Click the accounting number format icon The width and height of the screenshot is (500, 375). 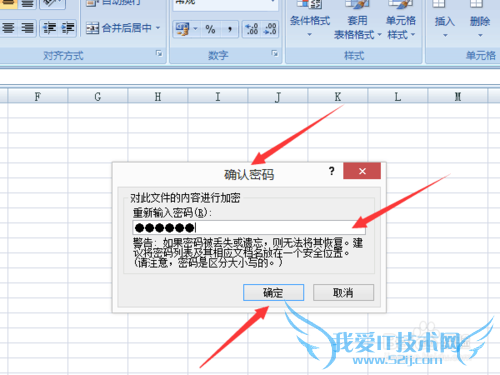(x=182, y=29)
